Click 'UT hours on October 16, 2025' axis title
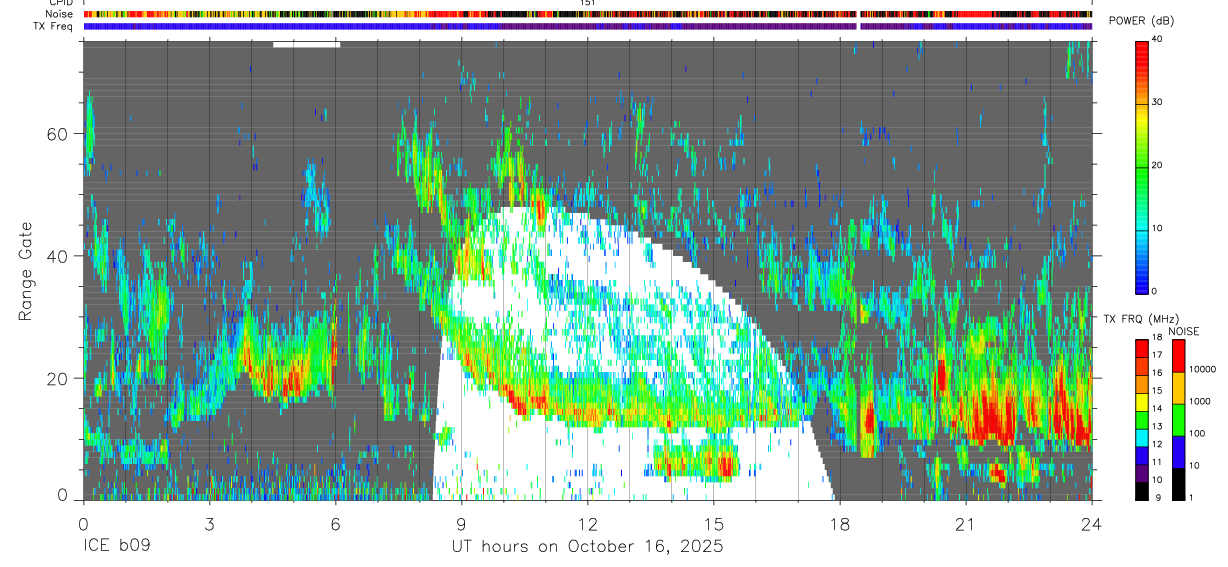The image size is (1228, 567). [x=587, y=547]
